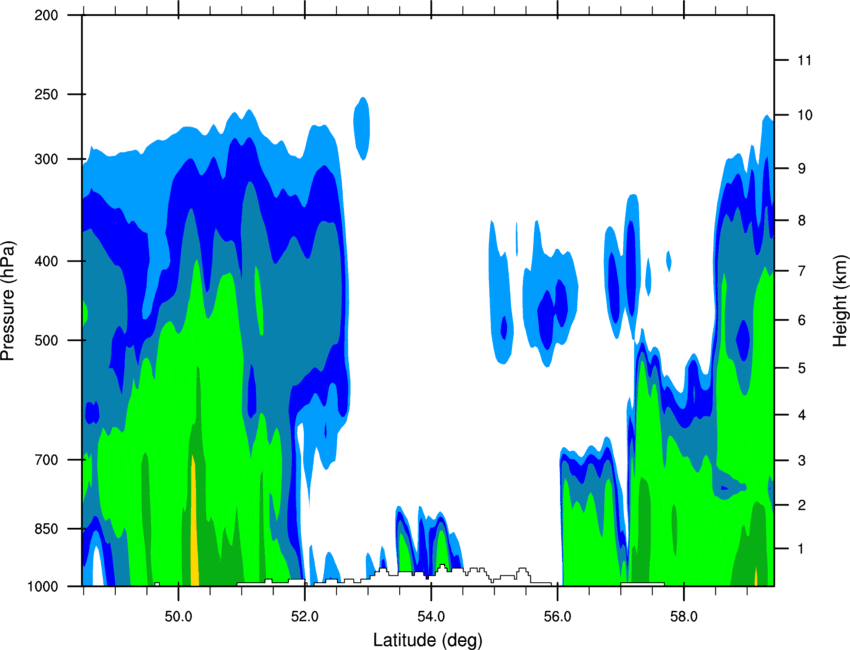
Task: Click the 58.0 latitude tick label
Action: point(684,616)
